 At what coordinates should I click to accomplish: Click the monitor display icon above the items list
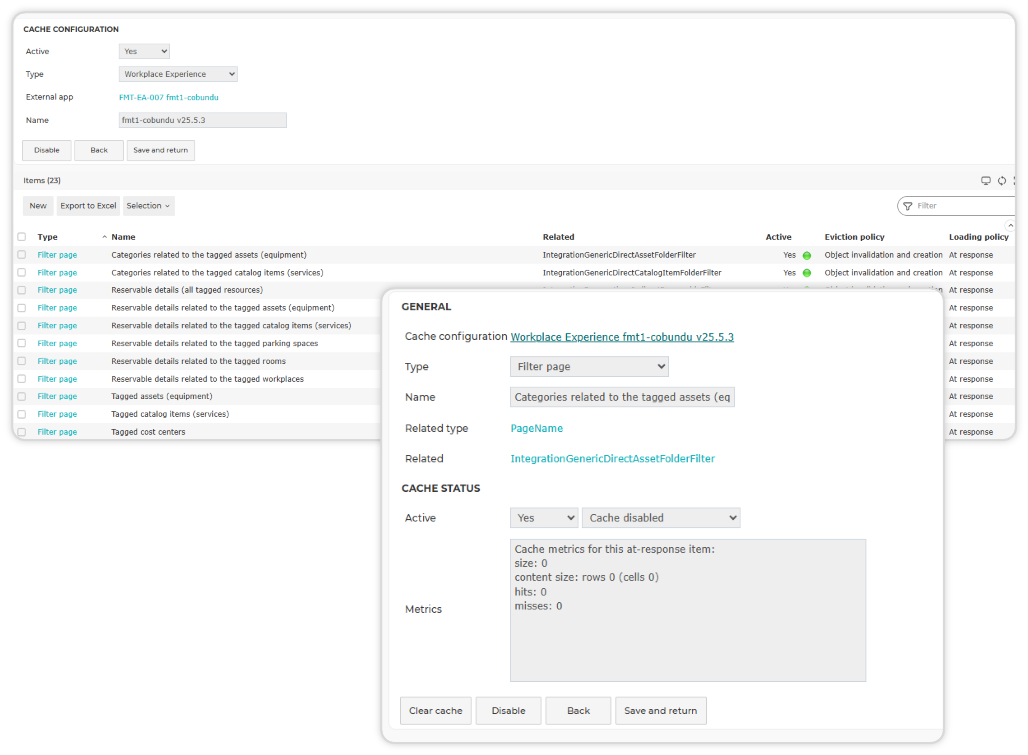[x=985, y=181]
